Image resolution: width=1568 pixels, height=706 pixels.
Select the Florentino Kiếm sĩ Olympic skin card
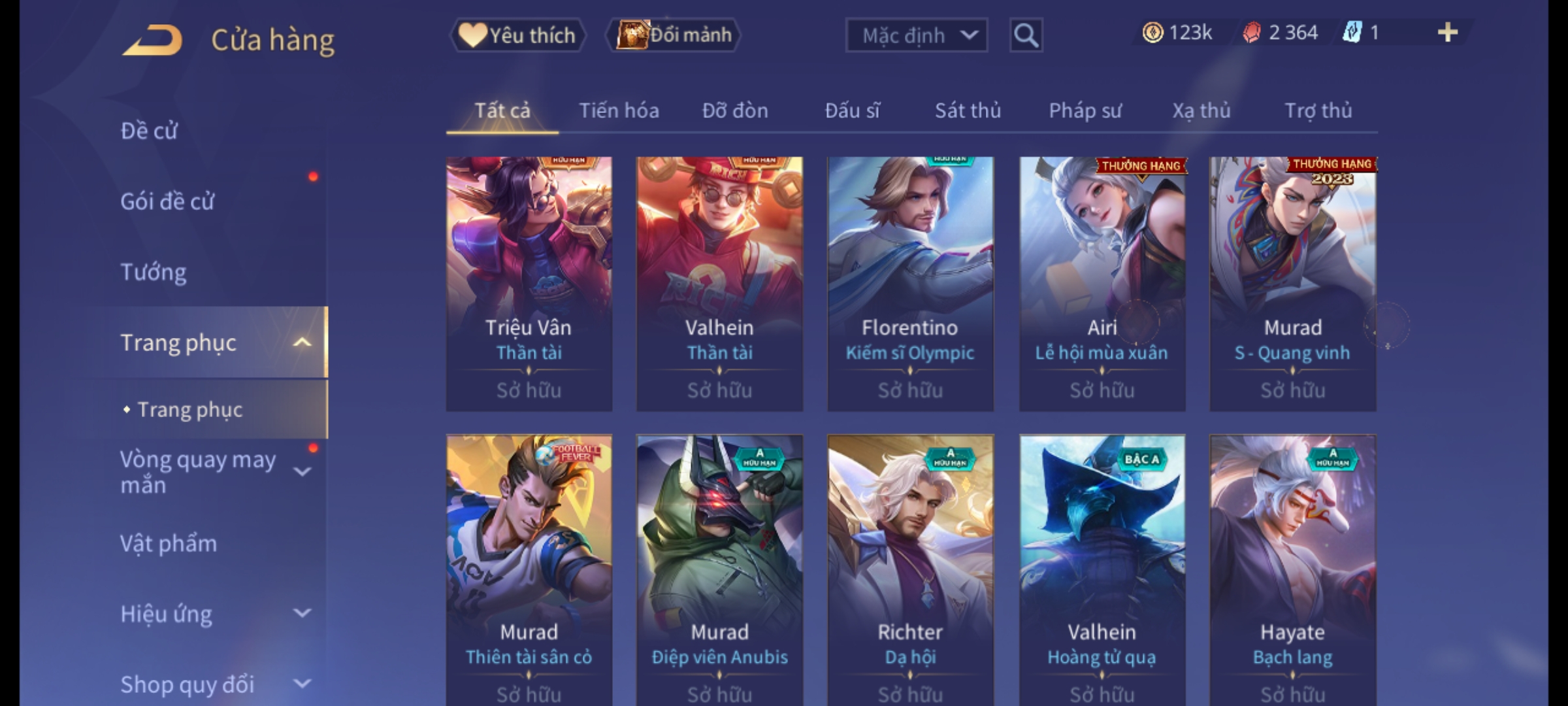pyautogui.click(x=911, y=284)
